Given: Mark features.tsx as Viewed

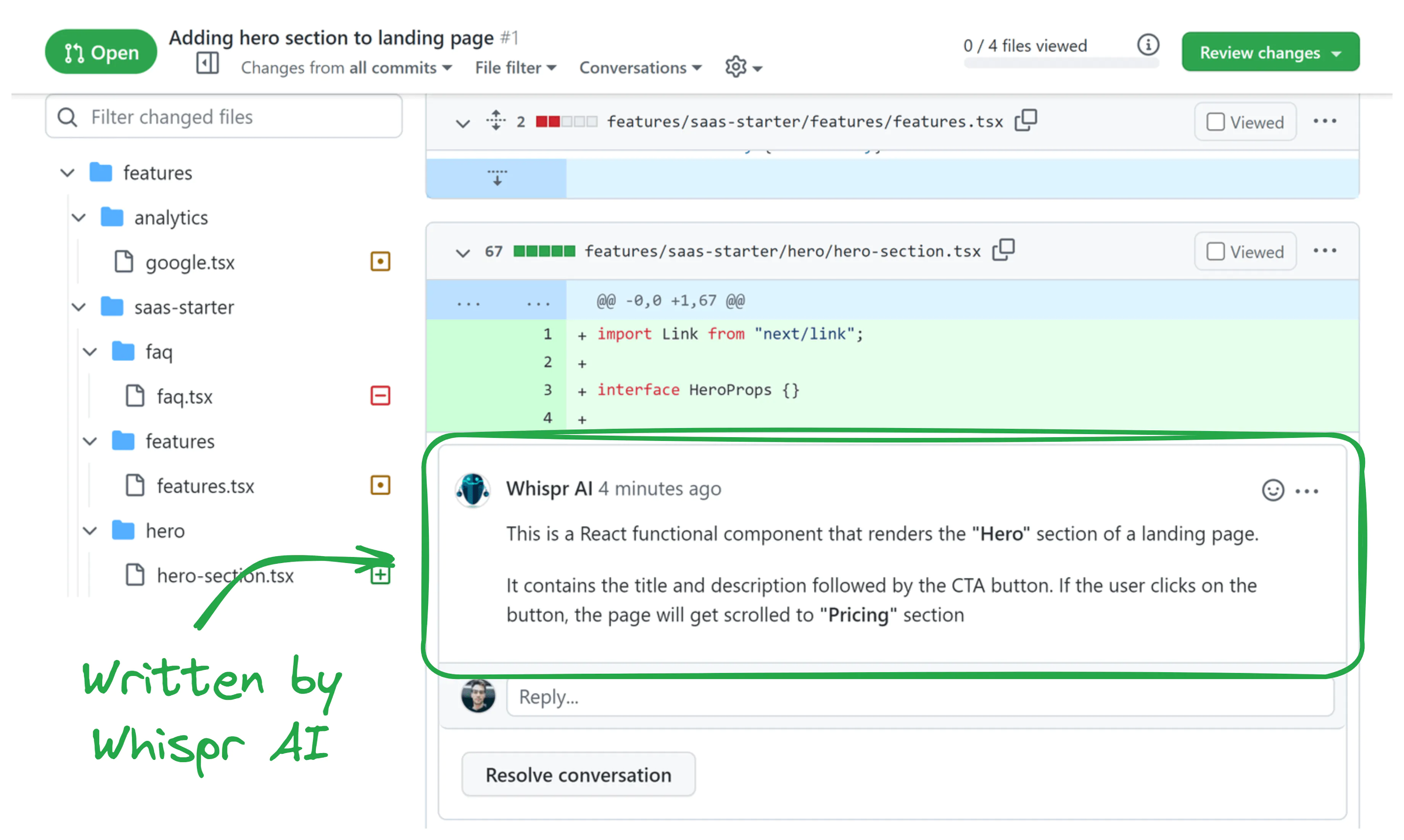Looking at the screenshot, I should [x=1245, y=122].
